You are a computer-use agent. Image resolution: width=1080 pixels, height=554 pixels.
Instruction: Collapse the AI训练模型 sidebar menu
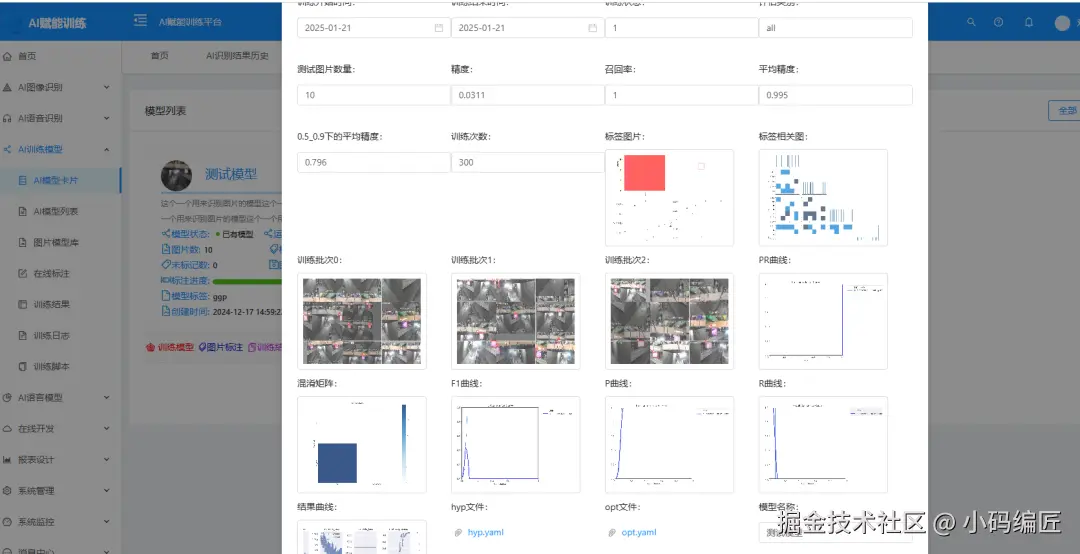[x=56, y=149]
